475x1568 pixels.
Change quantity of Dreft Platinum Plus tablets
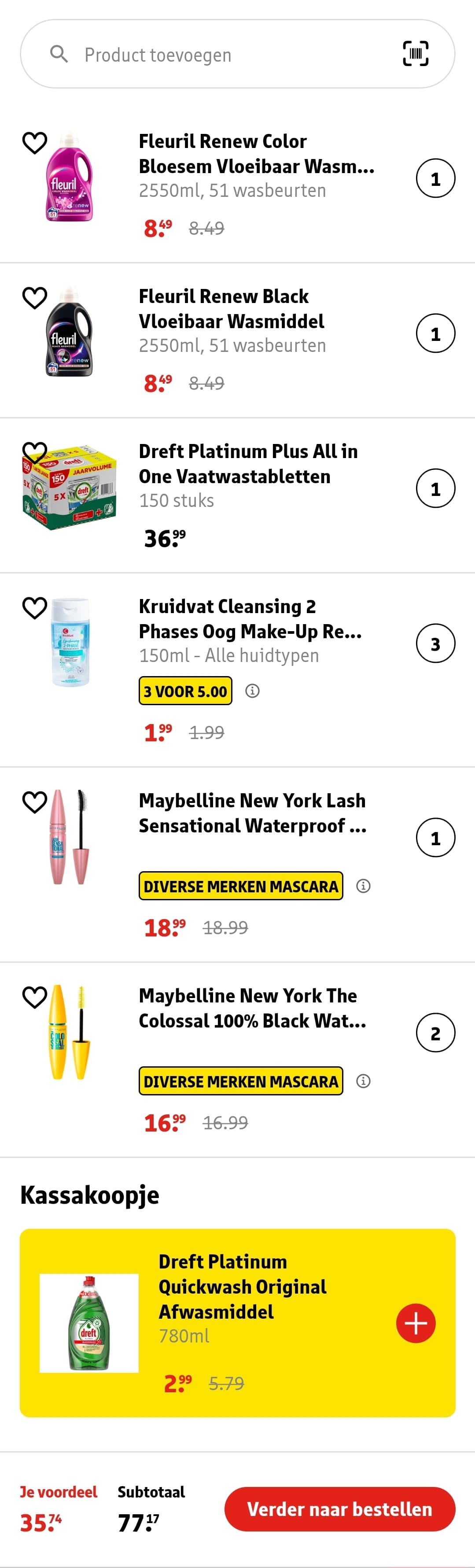click(435, 488)
